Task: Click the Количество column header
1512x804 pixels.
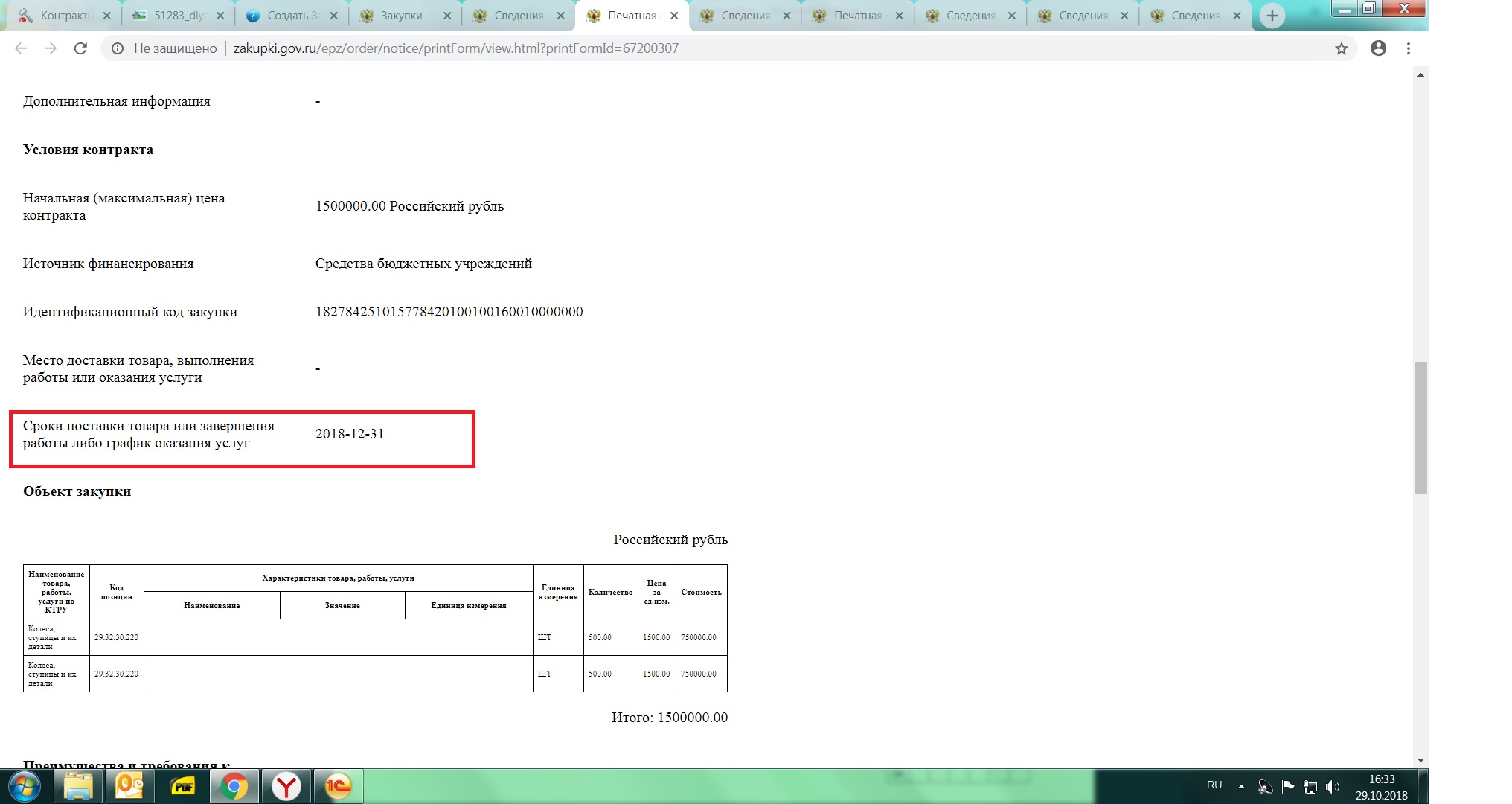Action: pos(610,592)
